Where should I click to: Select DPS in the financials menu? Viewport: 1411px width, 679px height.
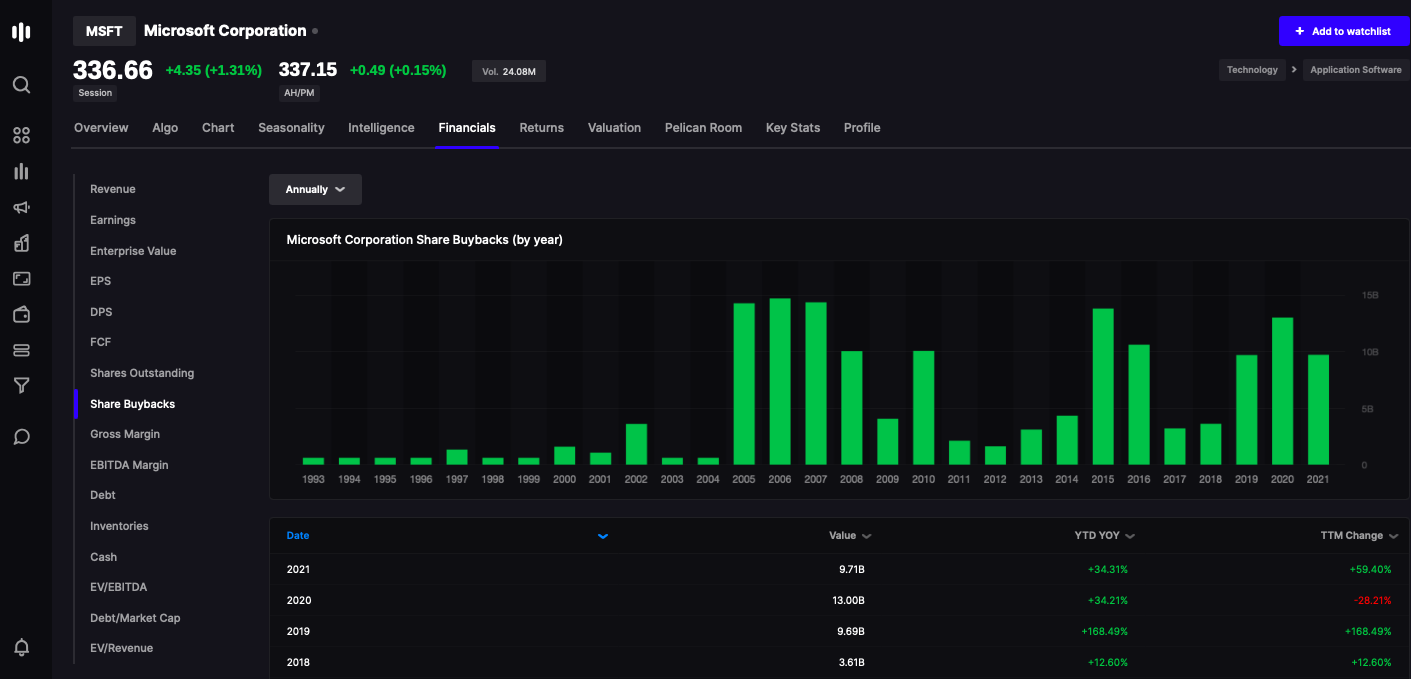tap(101, 312)
